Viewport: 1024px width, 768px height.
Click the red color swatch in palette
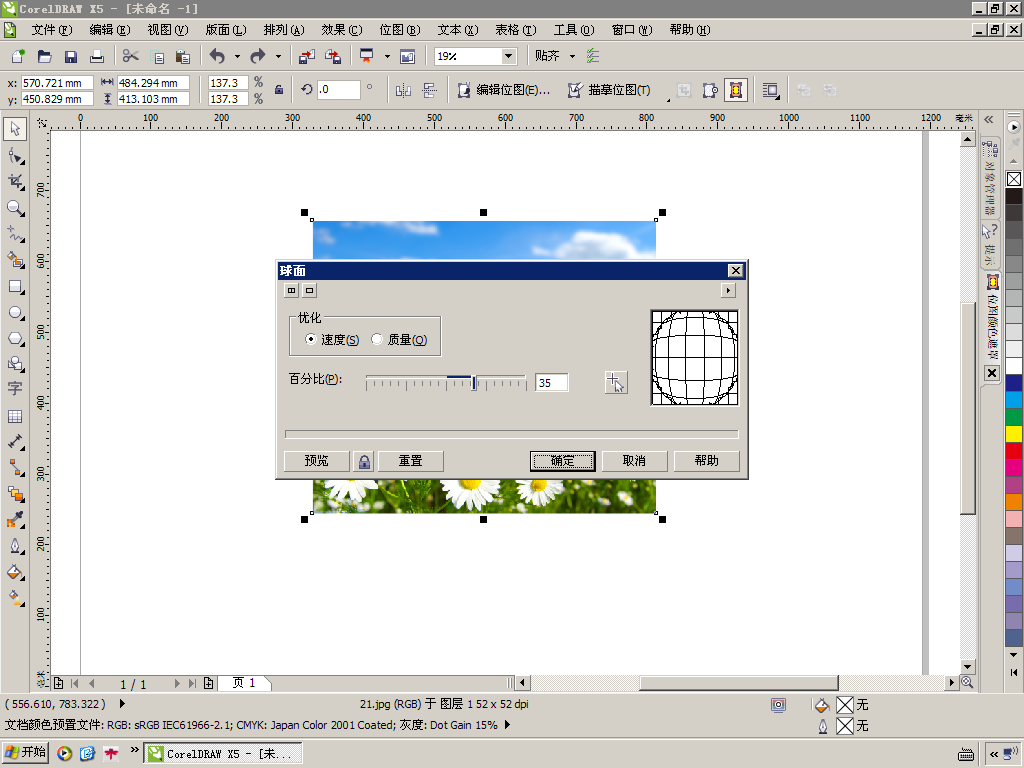[x=1014, y=451]
